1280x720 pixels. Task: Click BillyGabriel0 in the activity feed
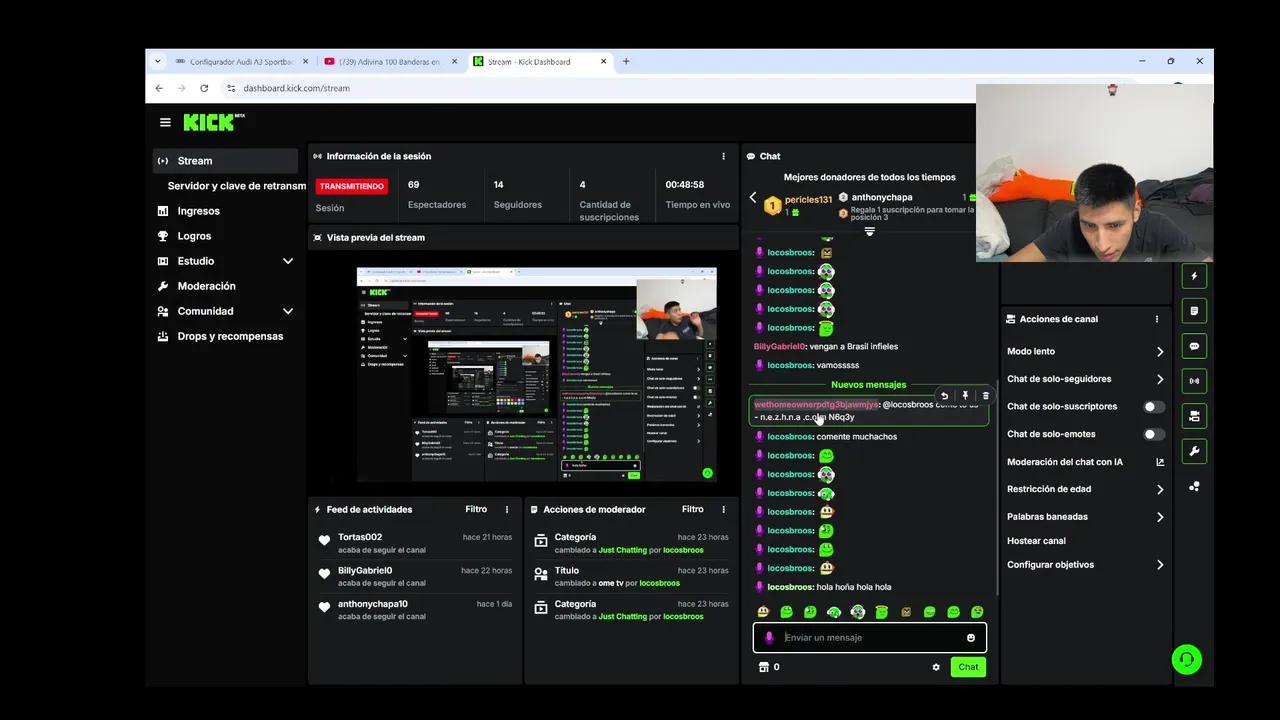point(365,571)
